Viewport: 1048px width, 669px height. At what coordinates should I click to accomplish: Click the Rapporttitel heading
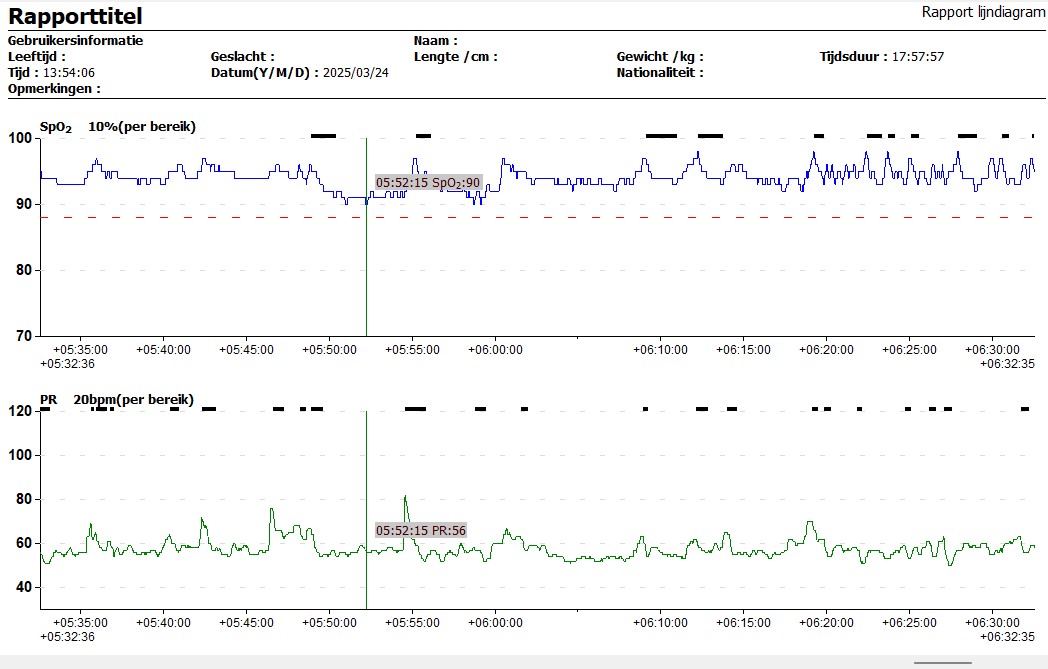(x=75, y=16)
